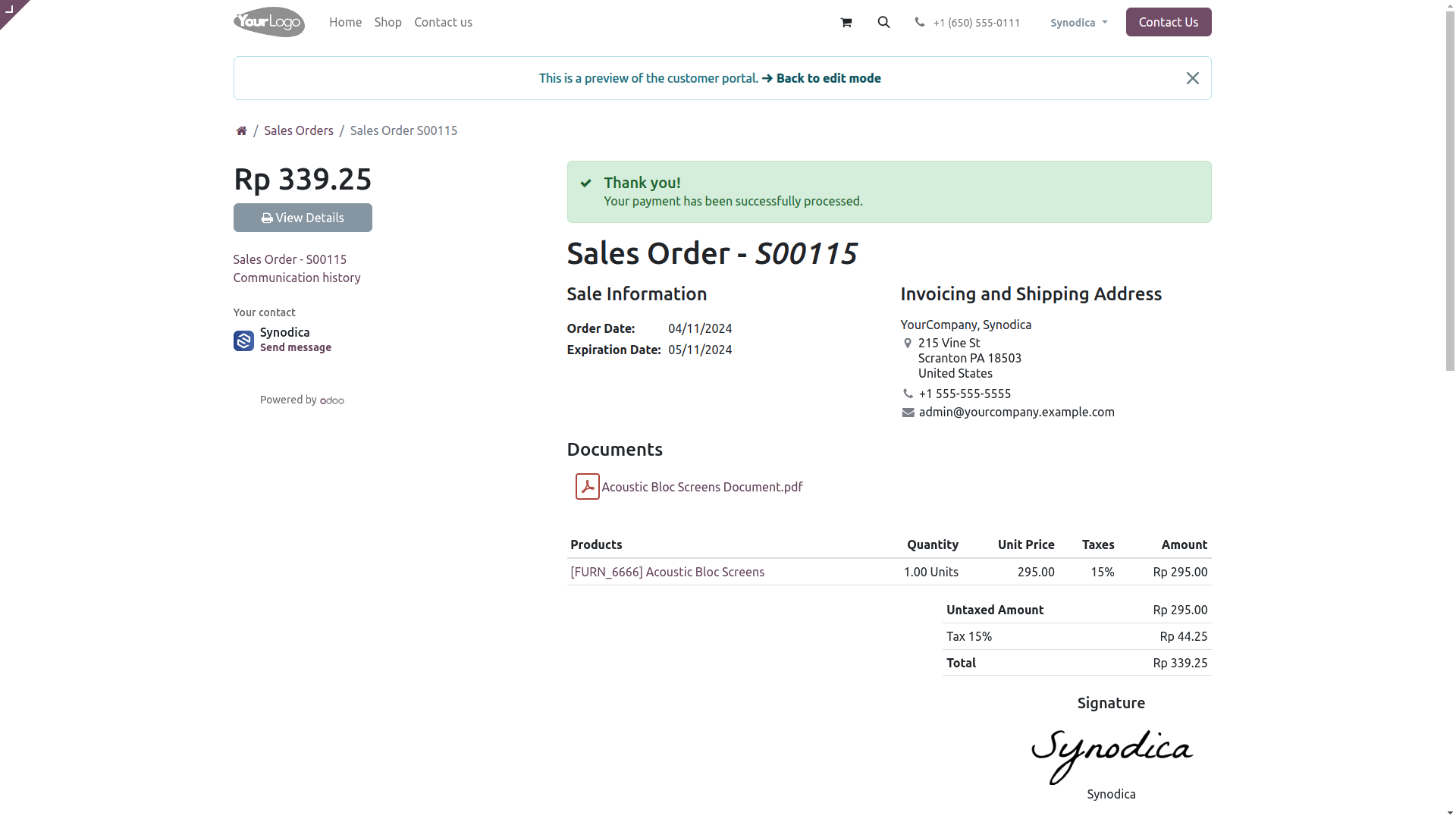Click the Odoo logo in Powered by
The width and height of the screenshot is (1456, 819).
(332, 400)
